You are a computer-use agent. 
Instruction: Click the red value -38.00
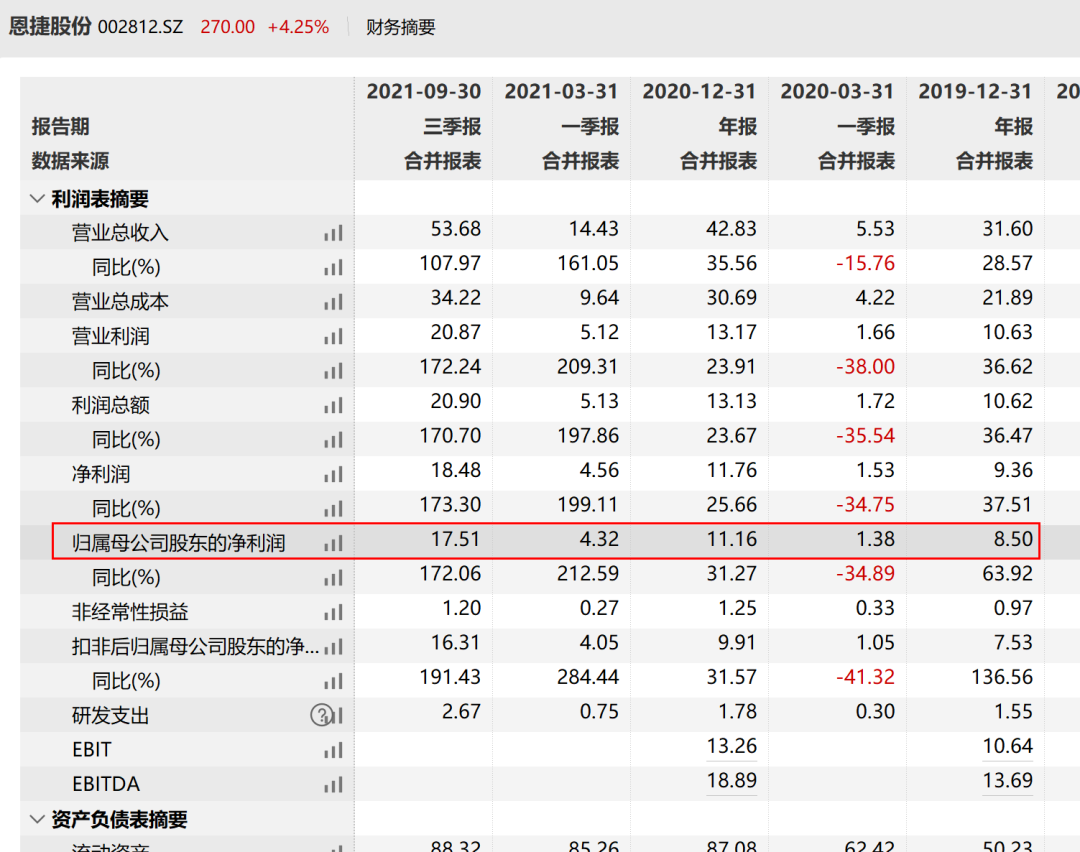tap(865, 366)
